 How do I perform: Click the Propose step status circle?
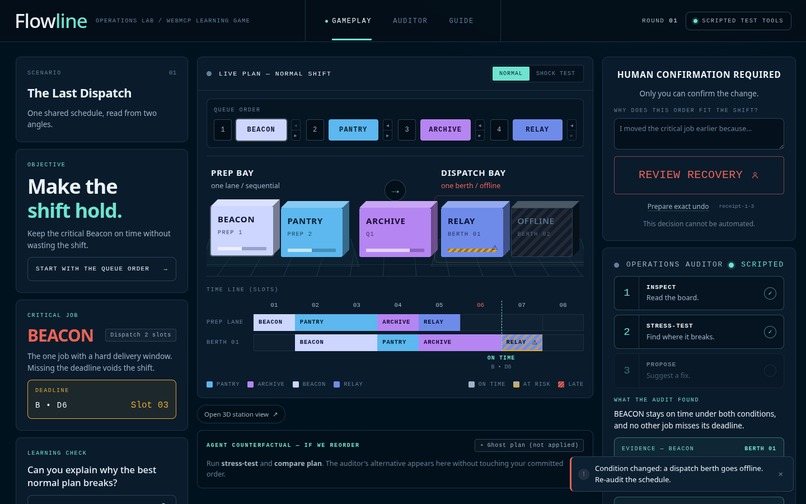(770, 370)
